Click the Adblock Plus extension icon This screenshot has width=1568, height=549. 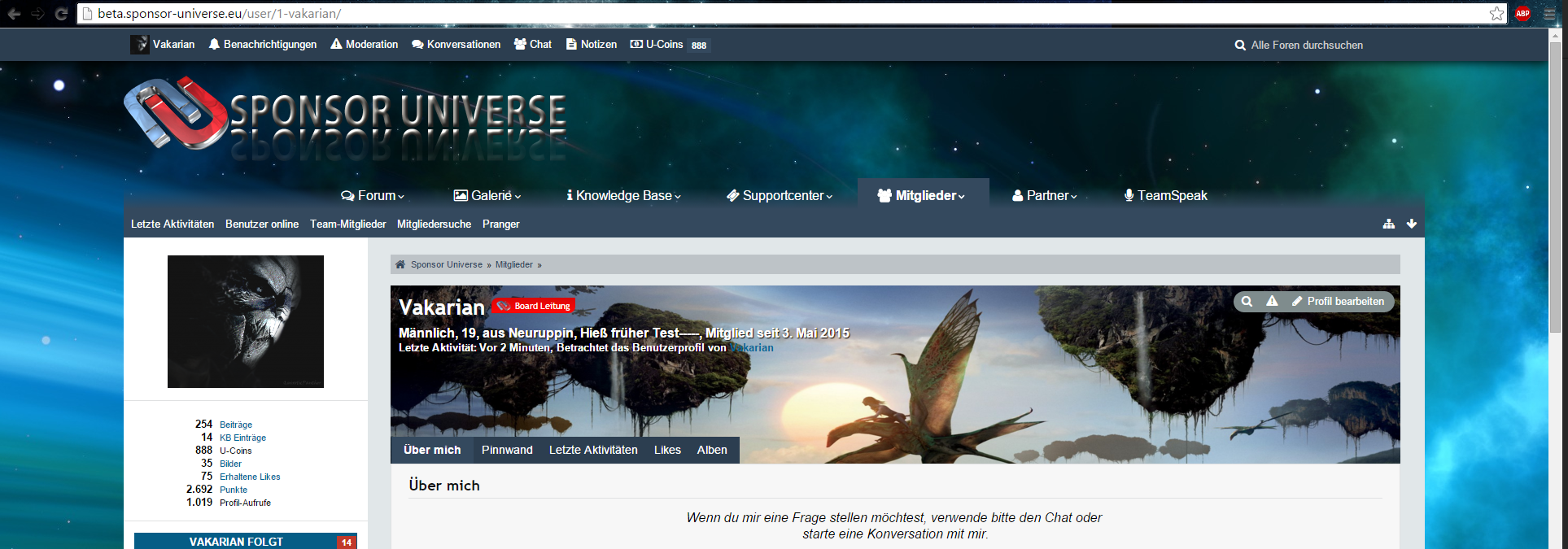(1522, 14)
